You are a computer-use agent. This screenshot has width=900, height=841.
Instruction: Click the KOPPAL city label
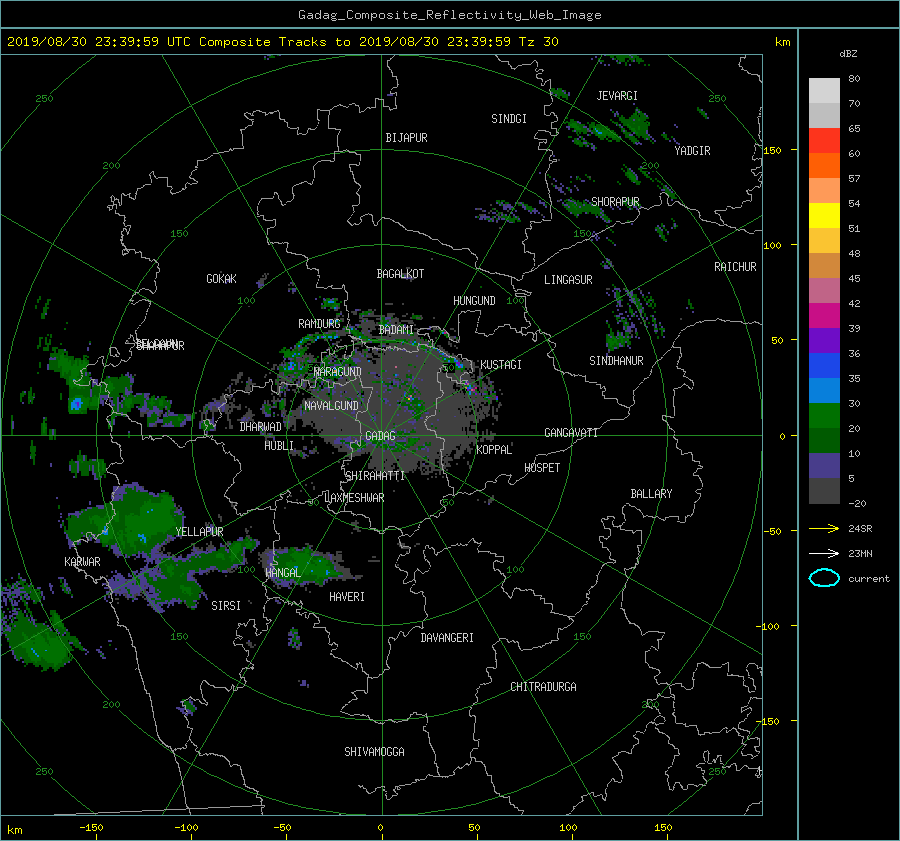point(494,450)
